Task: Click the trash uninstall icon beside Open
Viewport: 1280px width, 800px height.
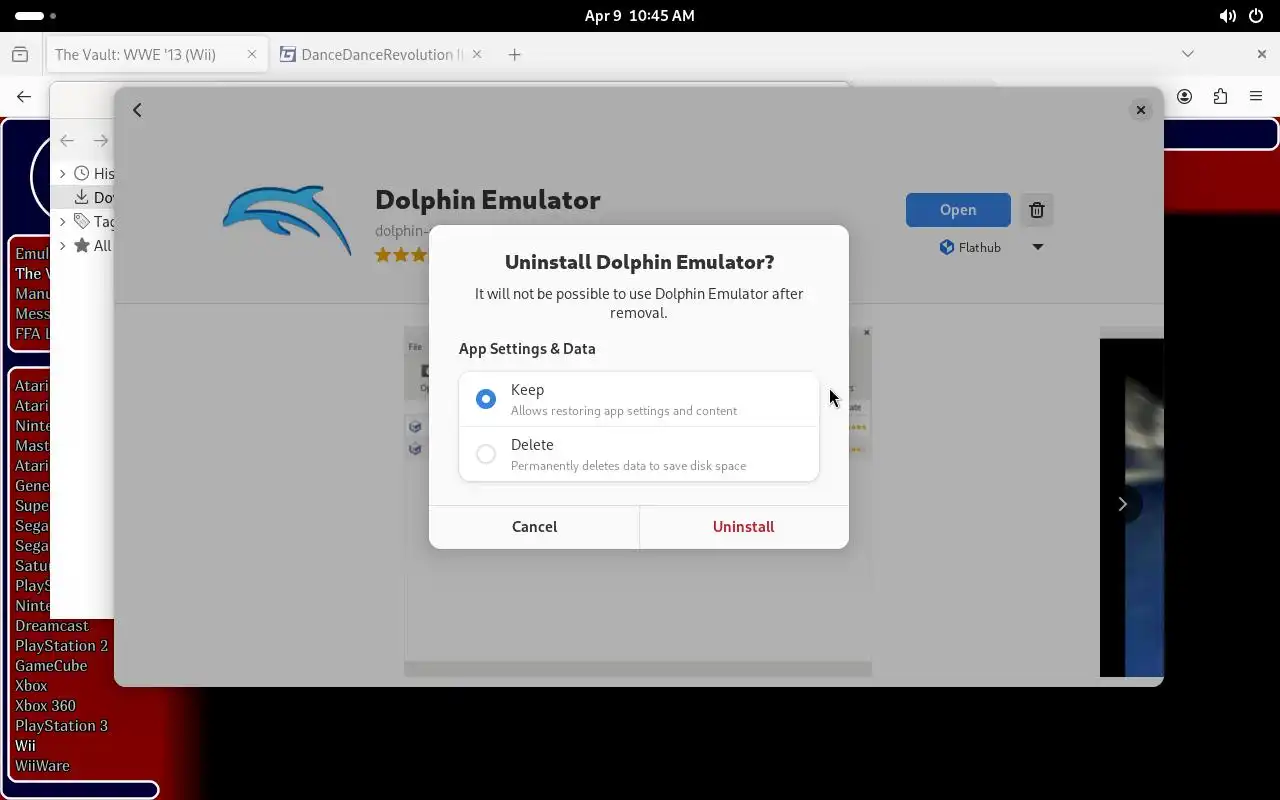Action: (x=1037, y=210)
